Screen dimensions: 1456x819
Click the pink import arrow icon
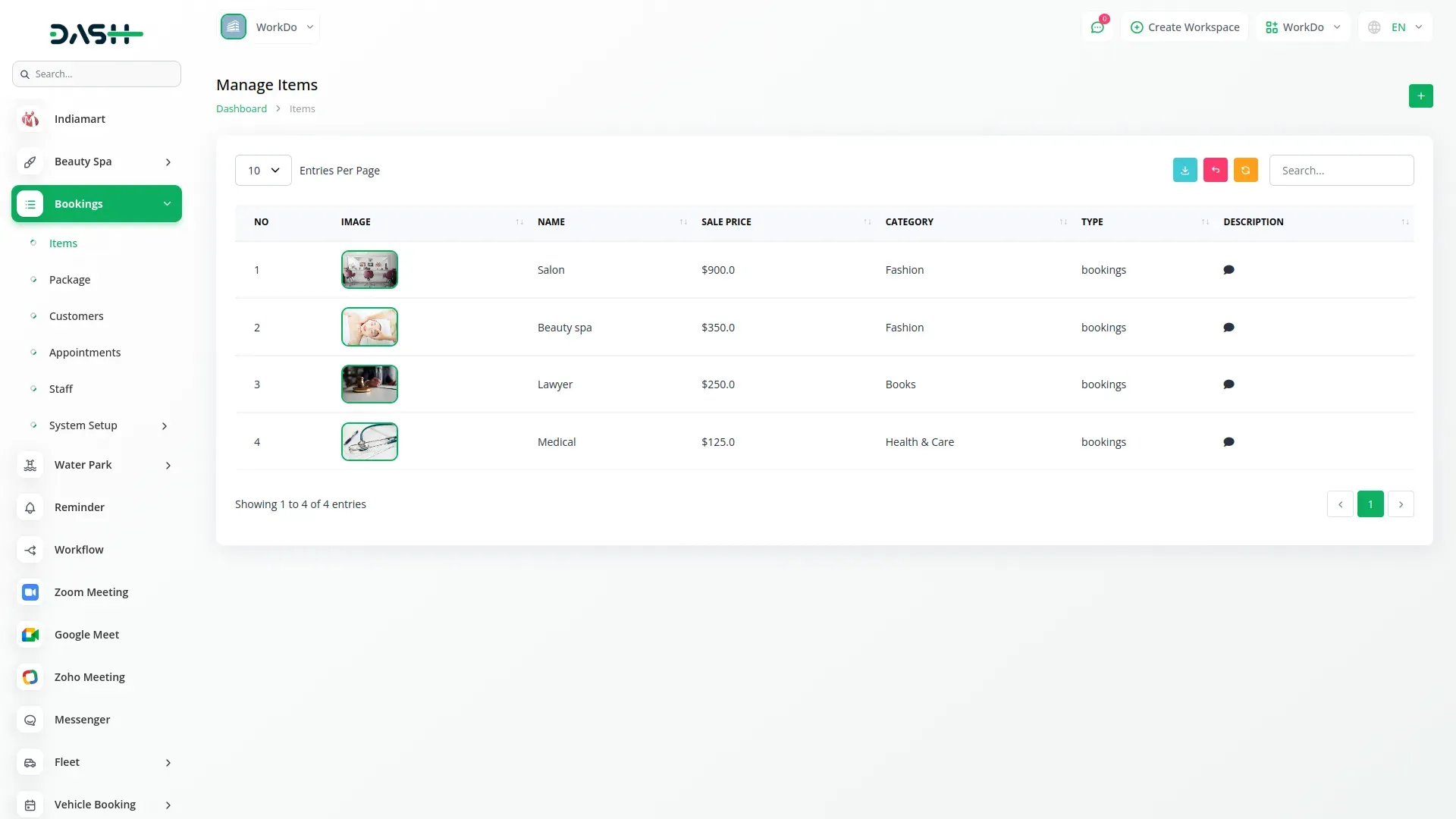click(1215, 170)
